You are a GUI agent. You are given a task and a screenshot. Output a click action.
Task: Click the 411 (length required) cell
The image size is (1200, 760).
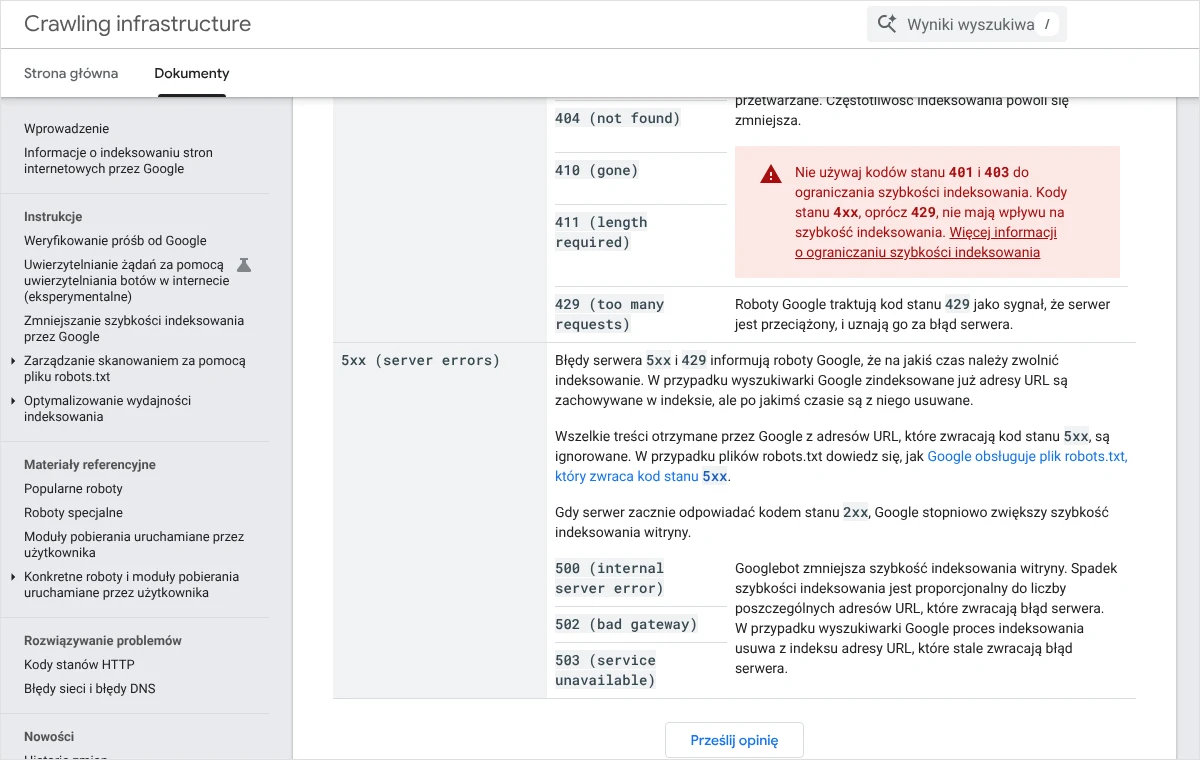coord(601,232)
